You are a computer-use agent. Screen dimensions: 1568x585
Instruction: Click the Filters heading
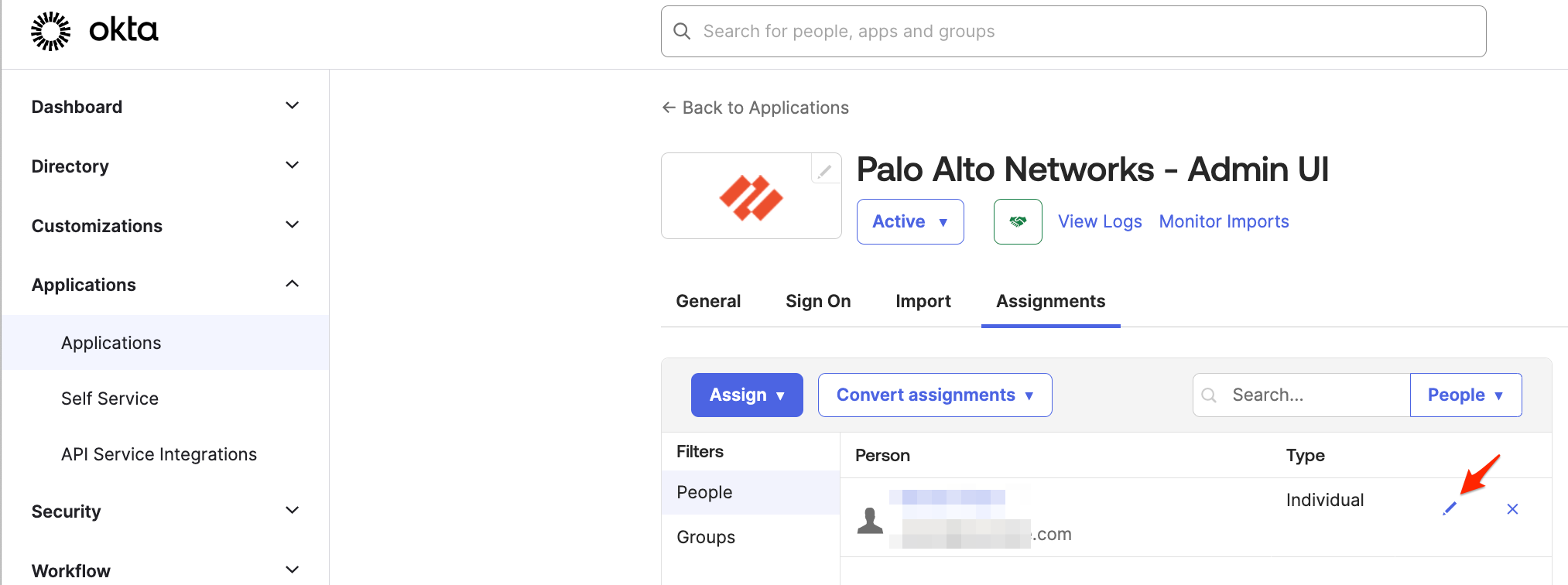[x=700, y=451]
